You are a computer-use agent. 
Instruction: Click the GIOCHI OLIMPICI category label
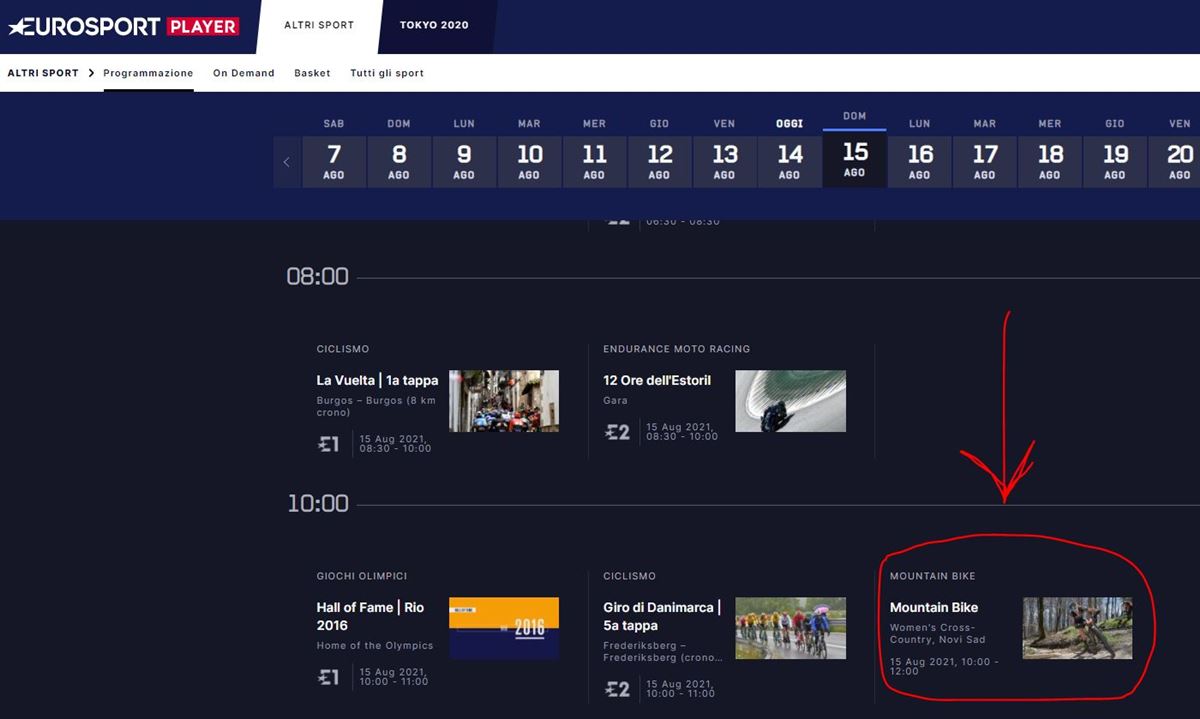[362, 576]
